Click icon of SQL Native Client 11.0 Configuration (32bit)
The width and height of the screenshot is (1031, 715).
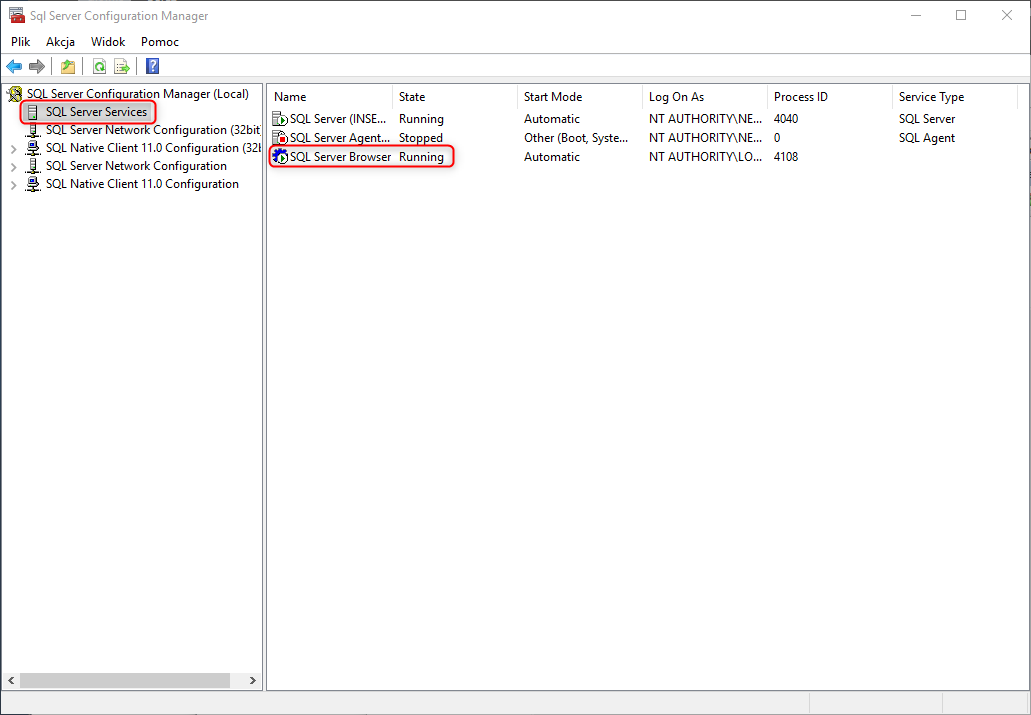coord(33,148)
